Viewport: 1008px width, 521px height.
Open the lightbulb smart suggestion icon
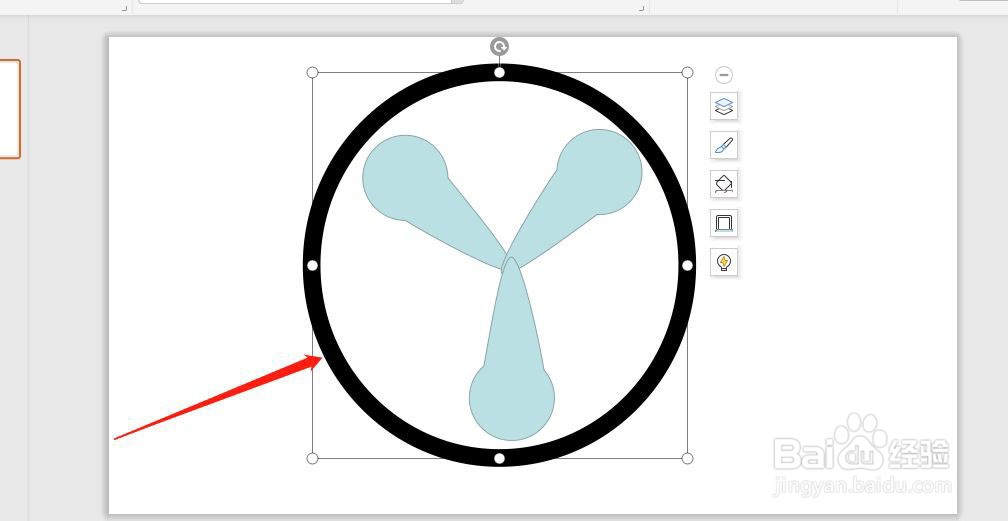pyautogui.click(x=724, y=262)
